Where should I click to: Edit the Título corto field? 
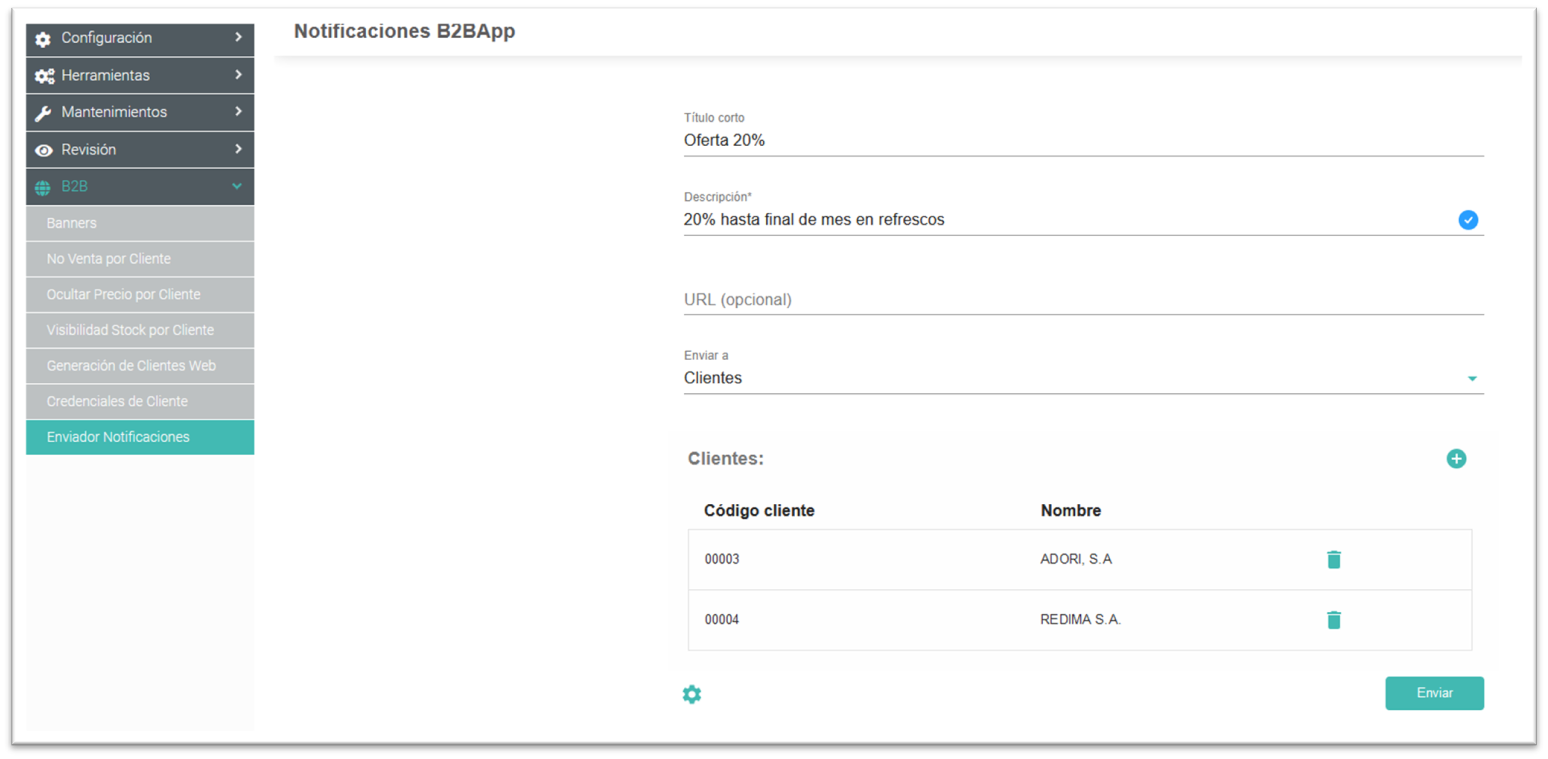[x=1083, y=141]
